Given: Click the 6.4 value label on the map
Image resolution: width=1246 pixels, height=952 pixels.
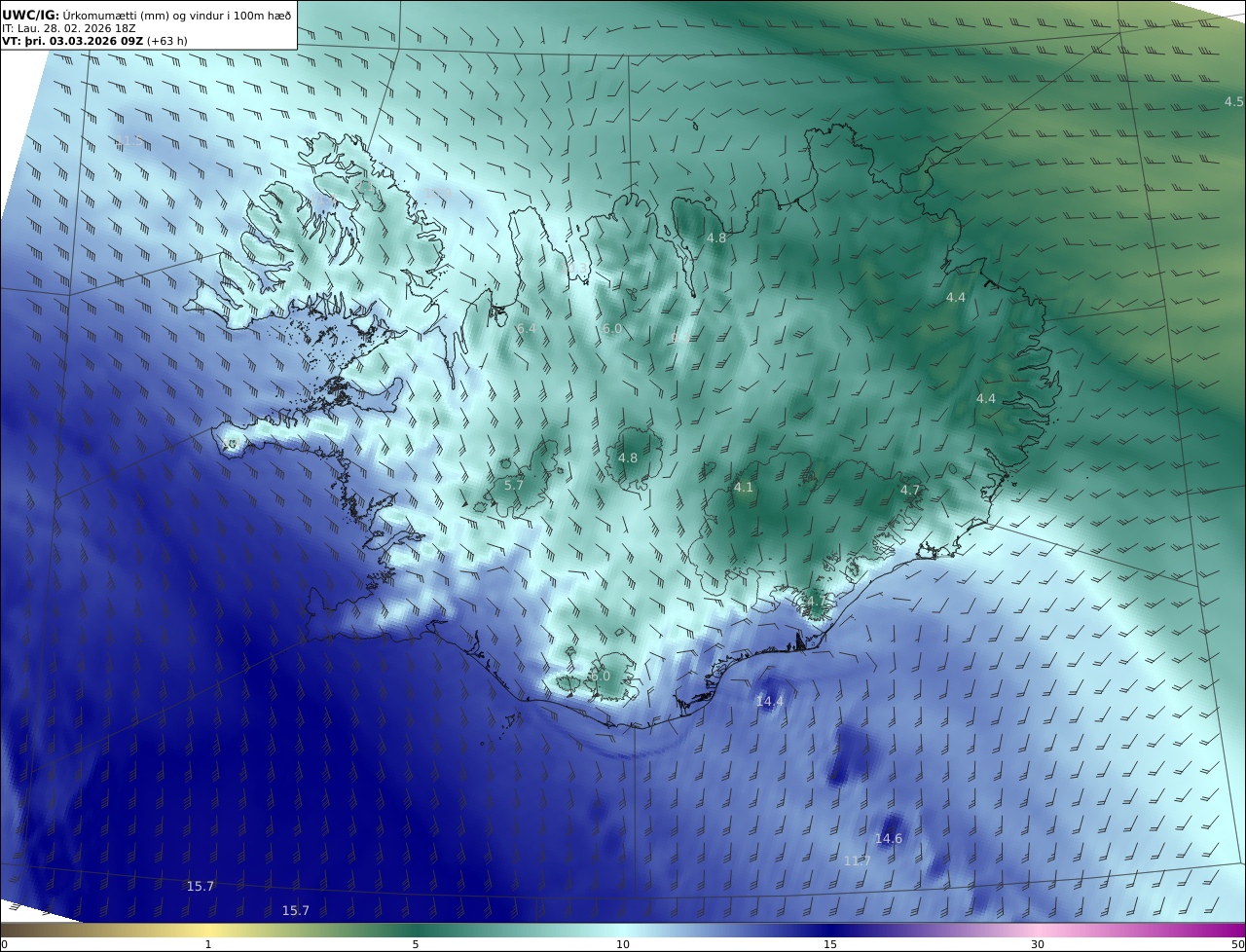Looking at the screenshot, I should (527, 329).
